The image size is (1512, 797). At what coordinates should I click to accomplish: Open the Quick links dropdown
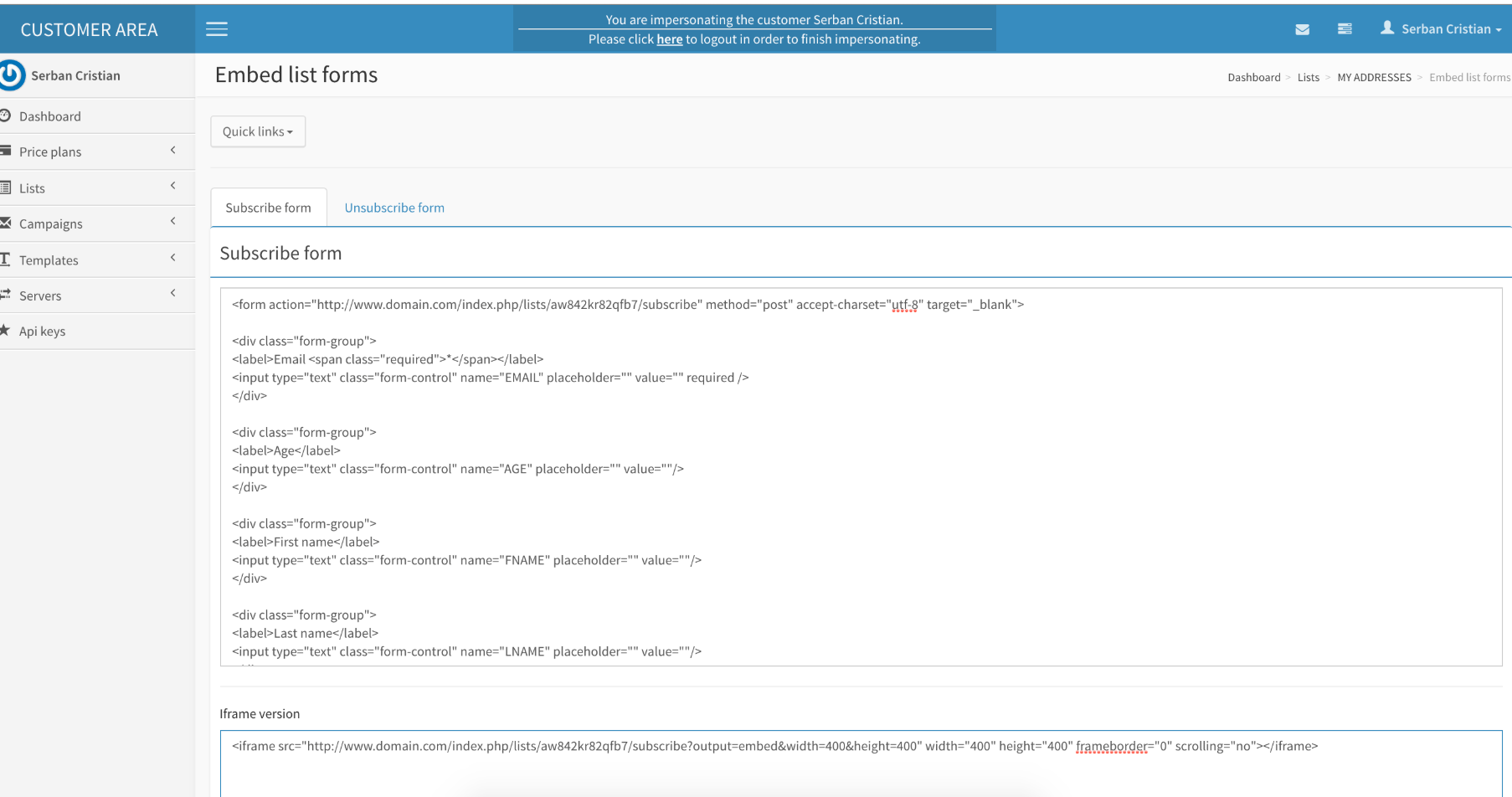tap(258, 131)
